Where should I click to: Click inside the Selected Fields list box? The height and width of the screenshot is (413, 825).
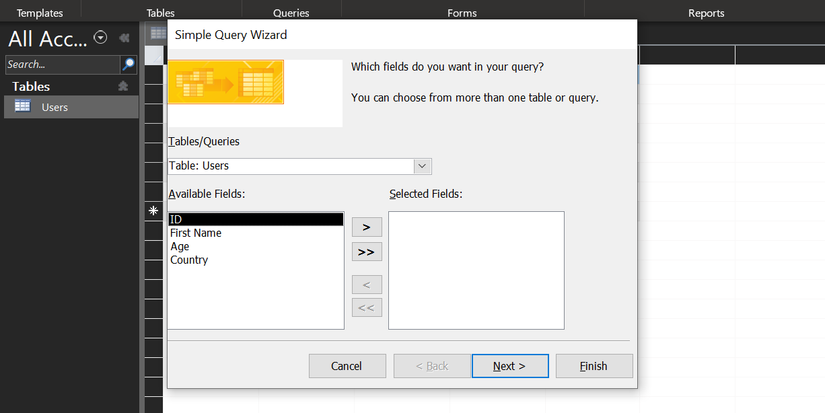tap(476, 270)
